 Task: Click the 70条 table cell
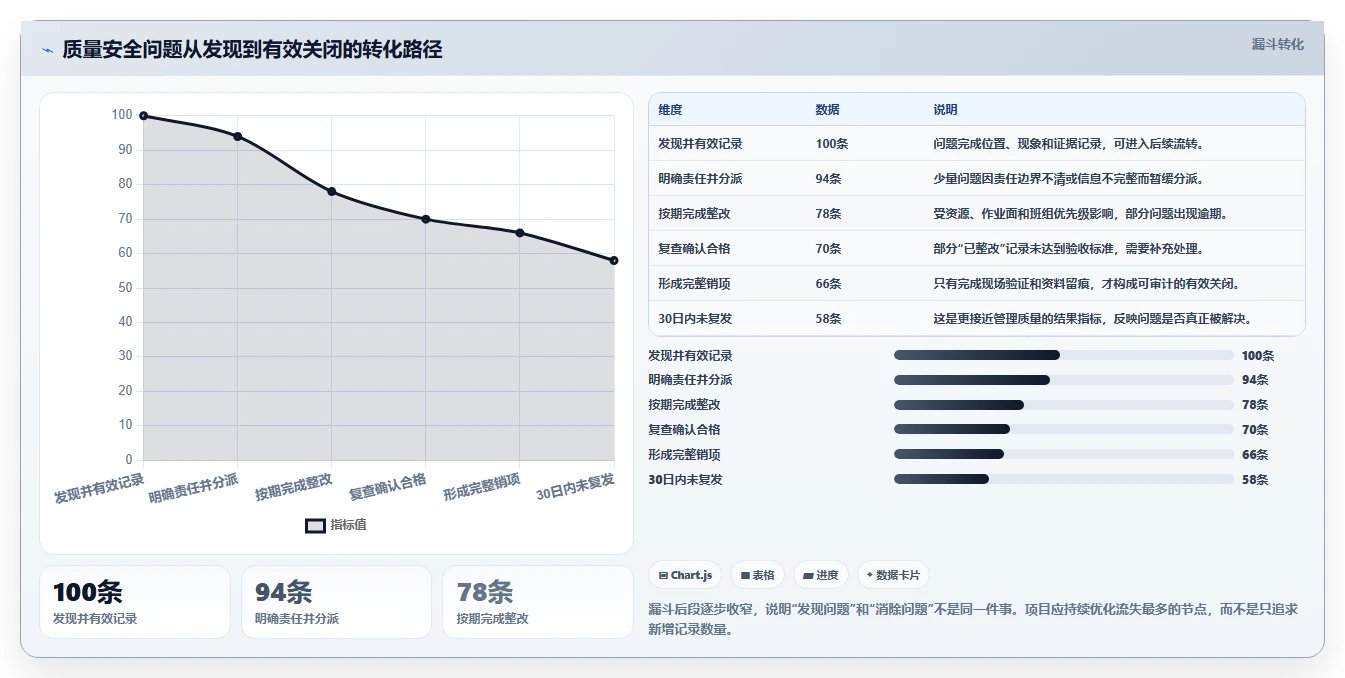tap(828, 249)
